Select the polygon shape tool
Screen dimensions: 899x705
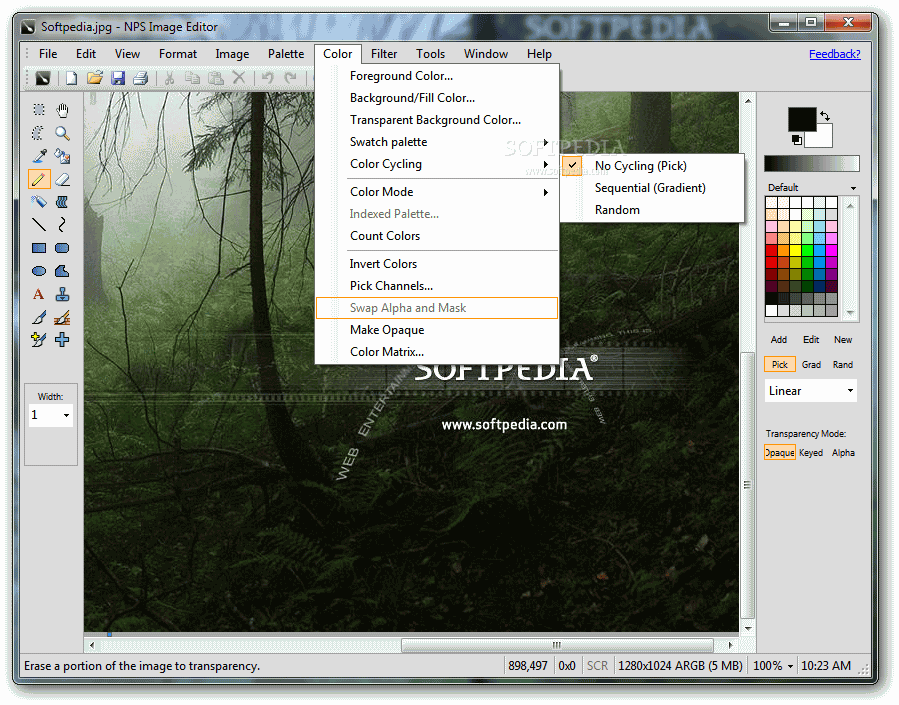pyautogui.click(x=62, y=271)
